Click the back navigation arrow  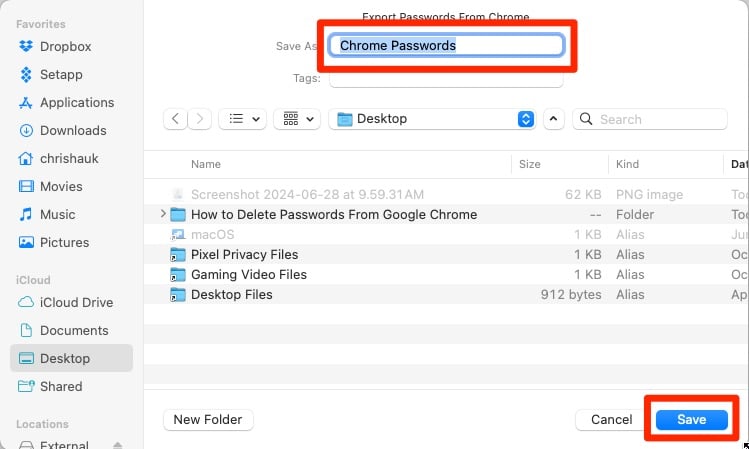(x=175, y=118)
